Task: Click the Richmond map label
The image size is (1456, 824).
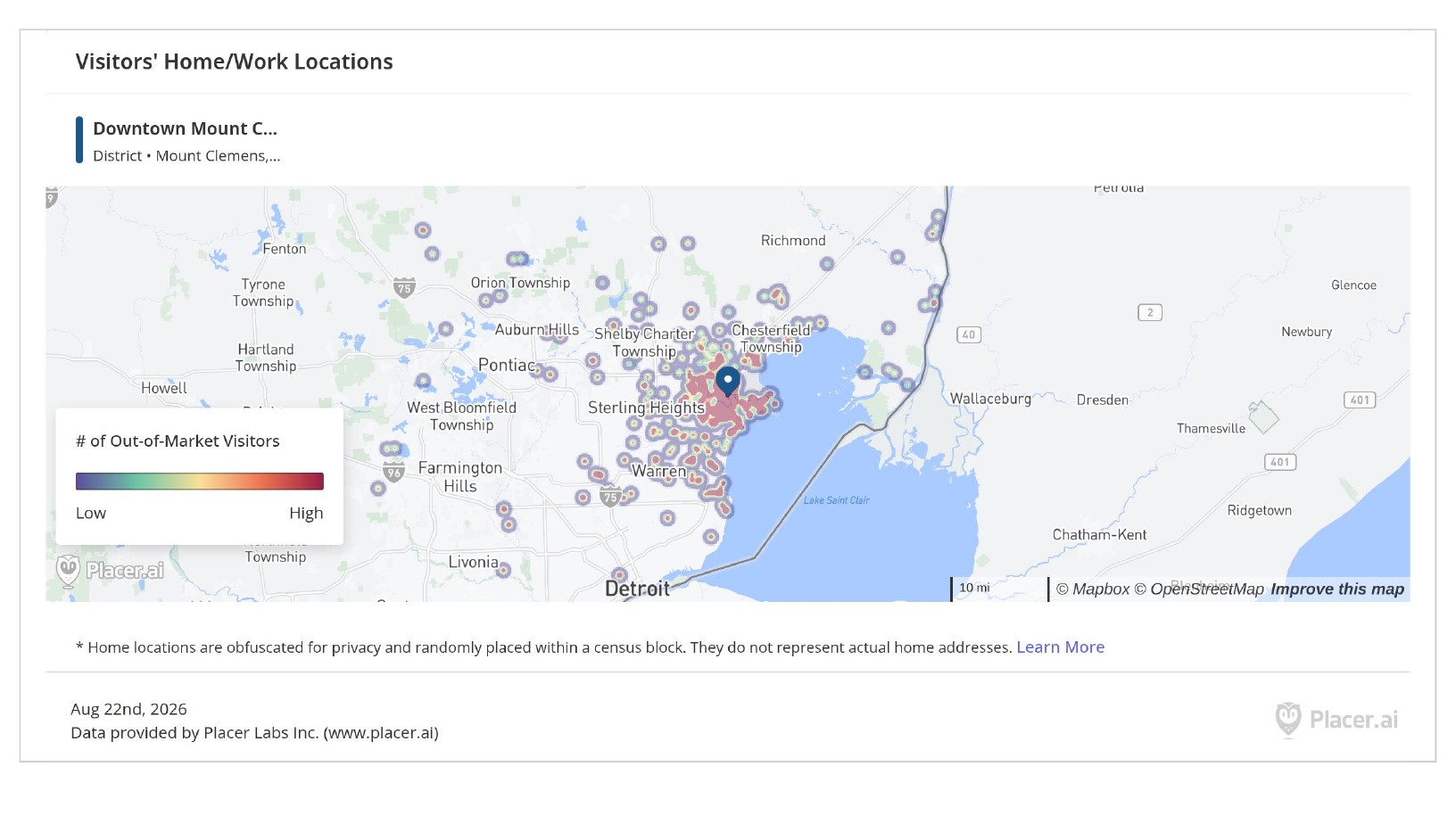Action: (x=793, y=241)
